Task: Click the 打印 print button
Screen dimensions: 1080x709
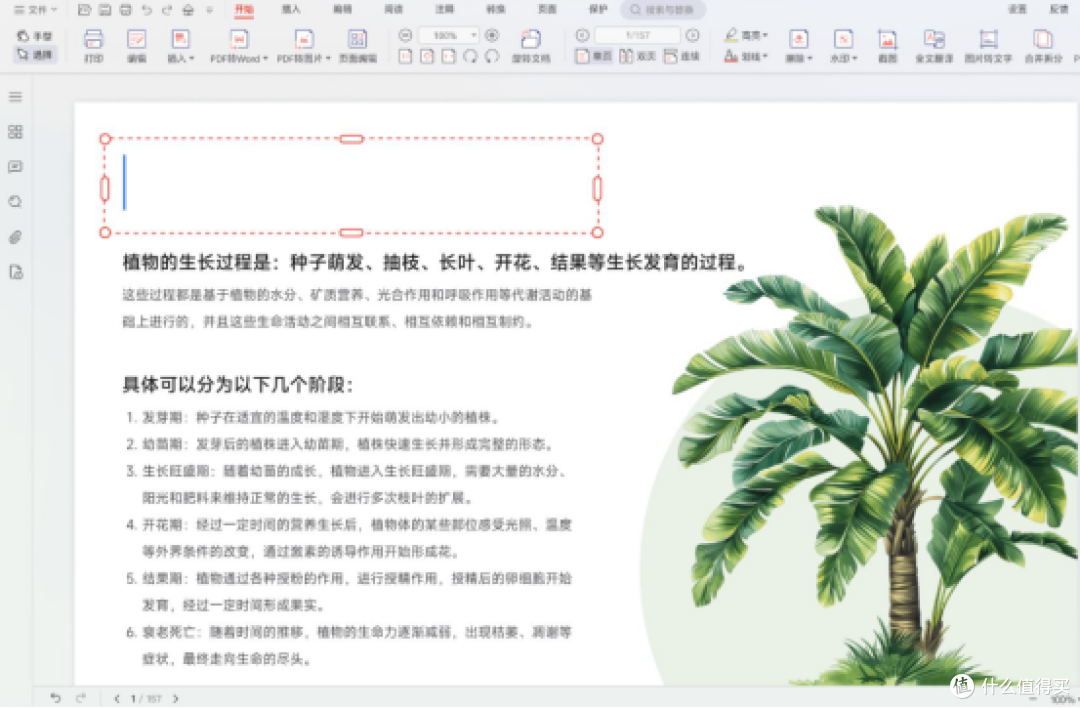Action: click(94, 45)
